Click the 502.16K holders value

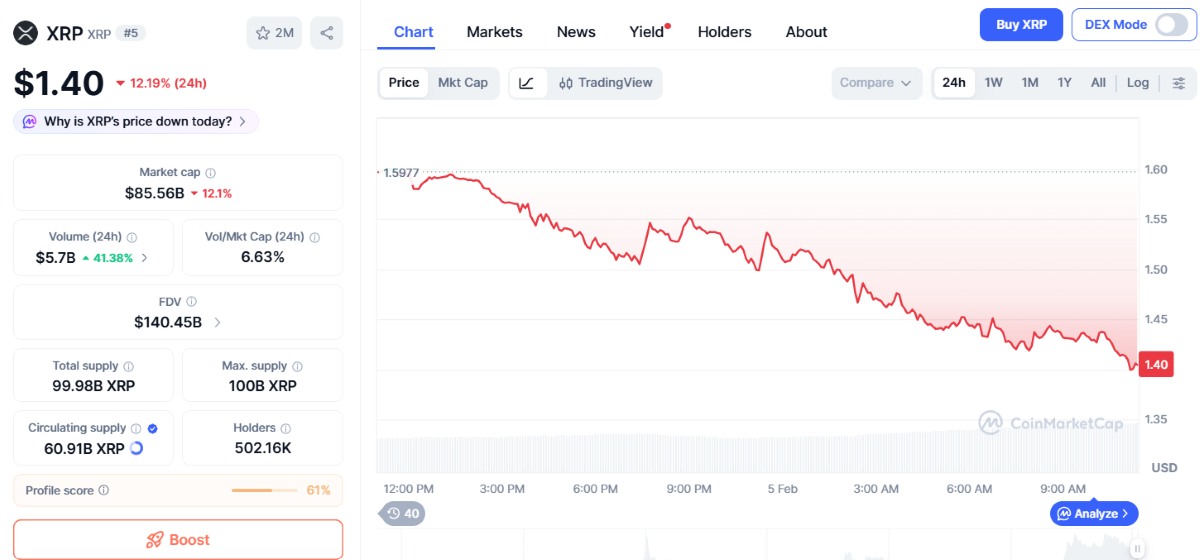click(x=262, y=449)
